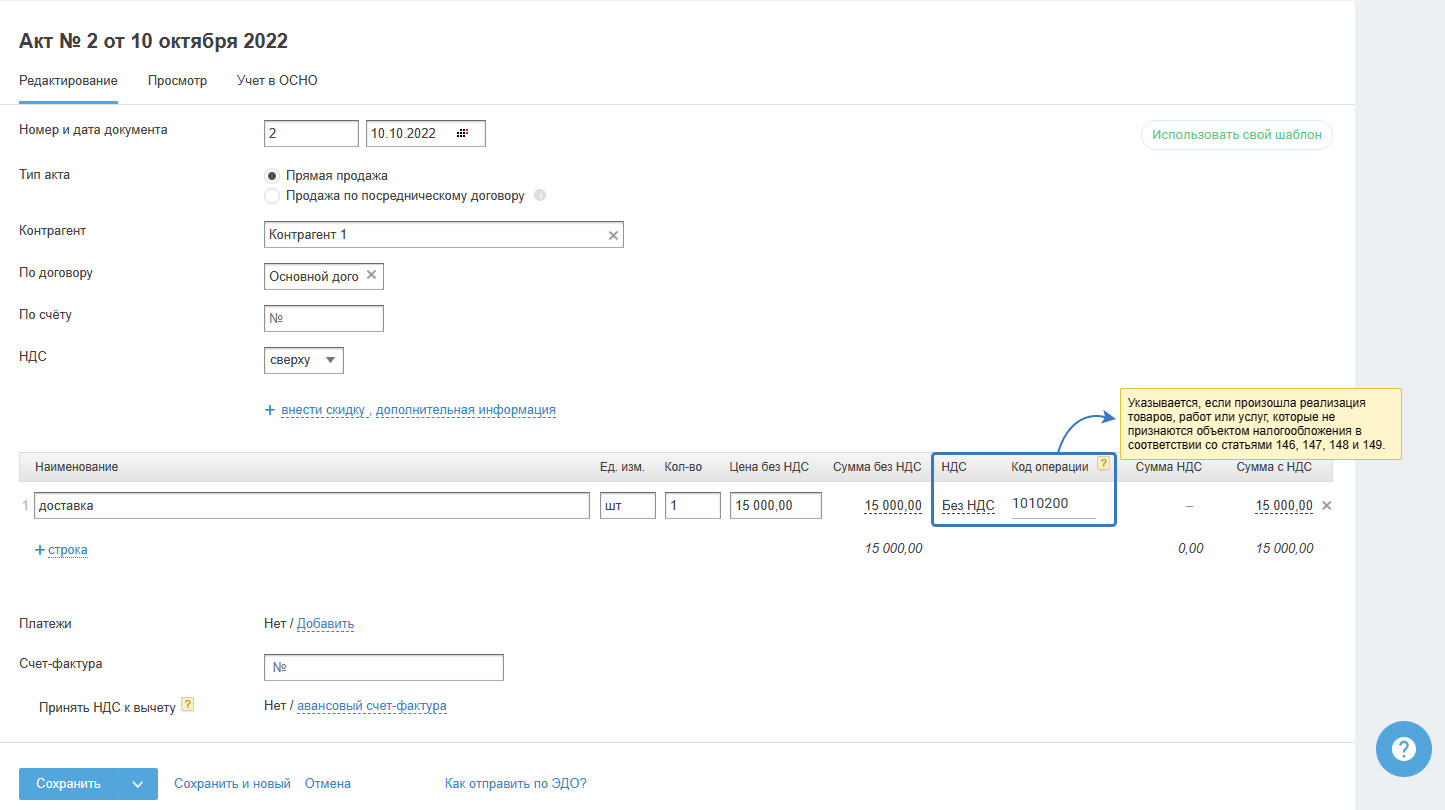Clear the Контрагент 1 field
The image size is (1445, 810).
613,235
